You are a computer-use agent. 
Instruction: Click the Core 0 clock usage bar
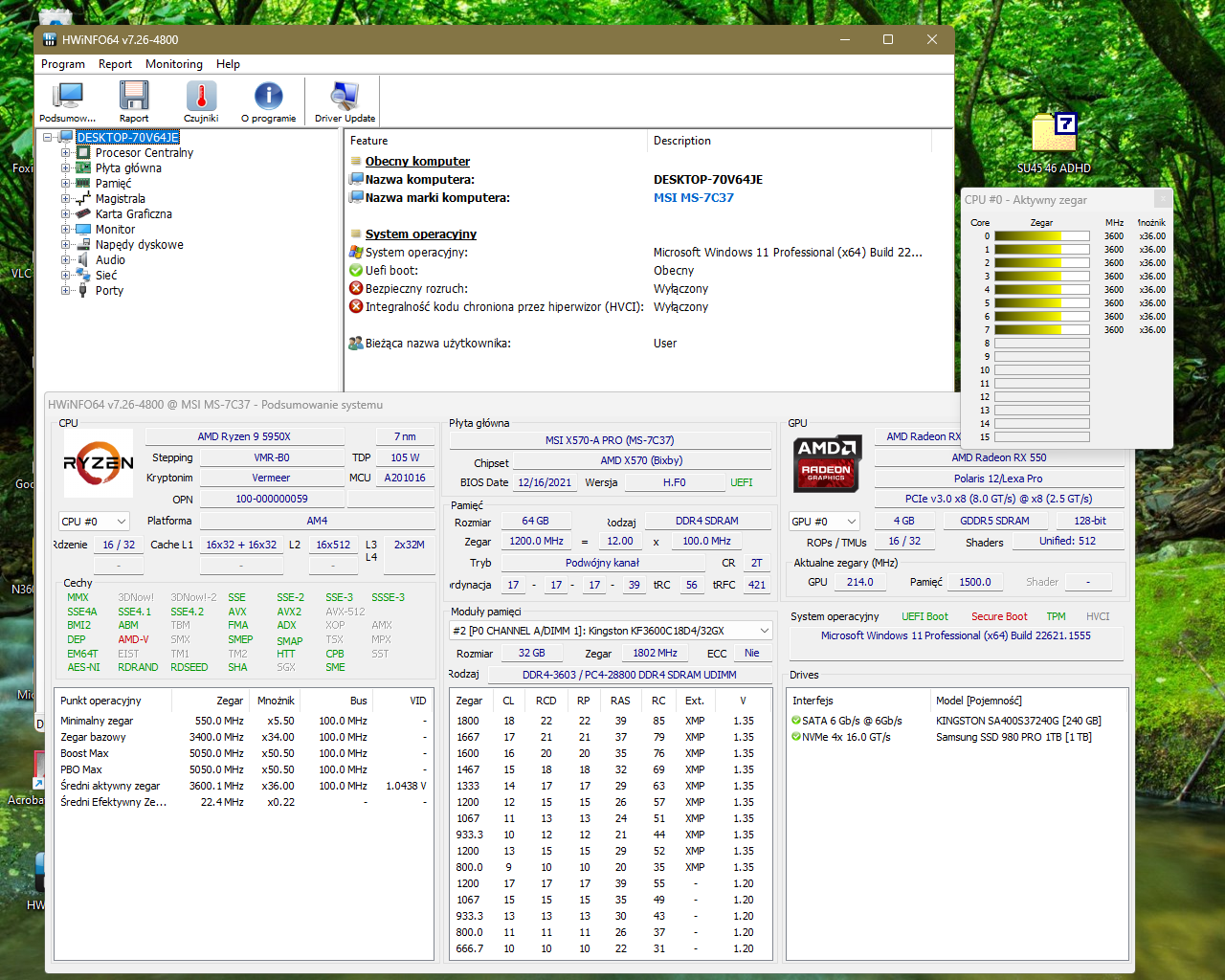(x=1041, y=236)
